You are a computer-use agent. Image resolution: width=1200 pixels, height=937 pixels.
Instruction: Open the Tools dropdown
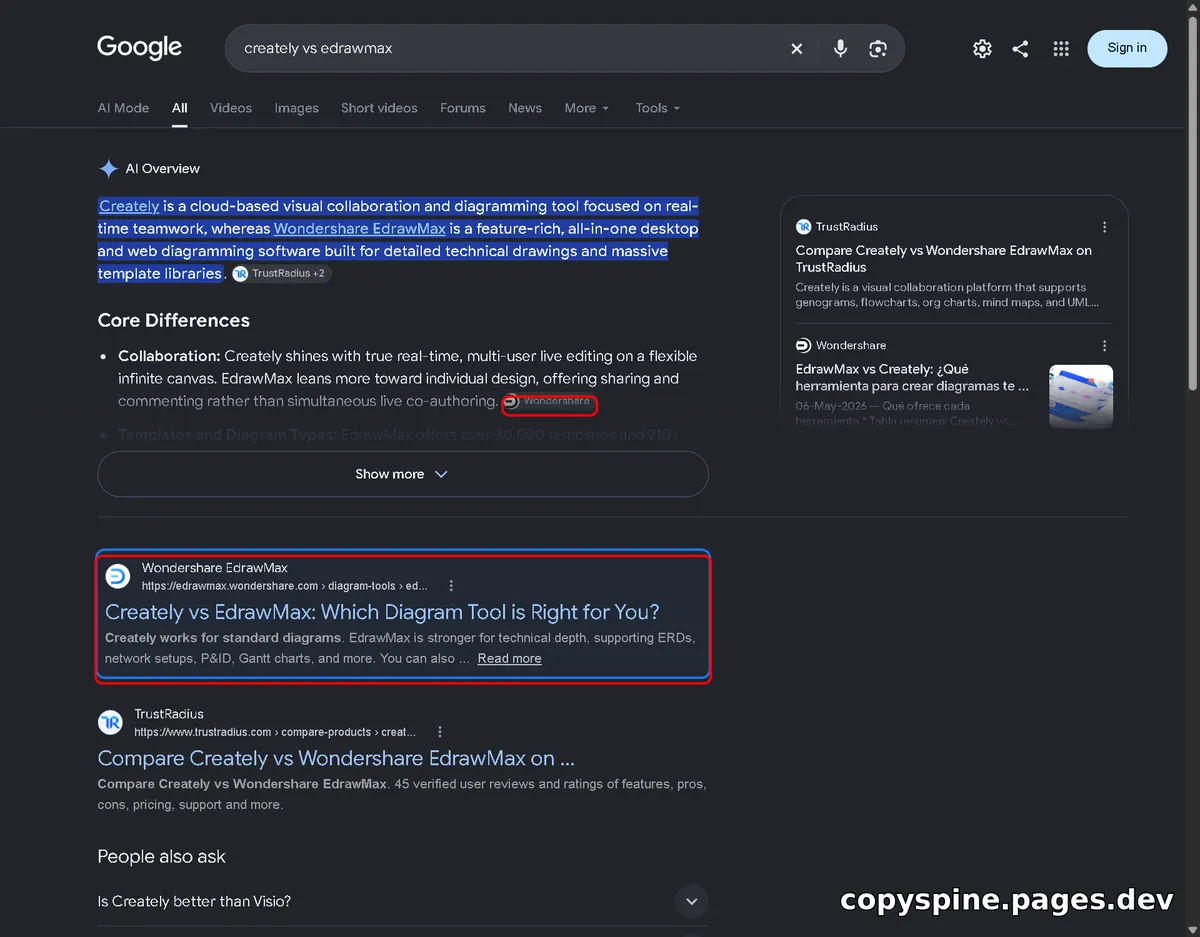[x=658, y=108]
